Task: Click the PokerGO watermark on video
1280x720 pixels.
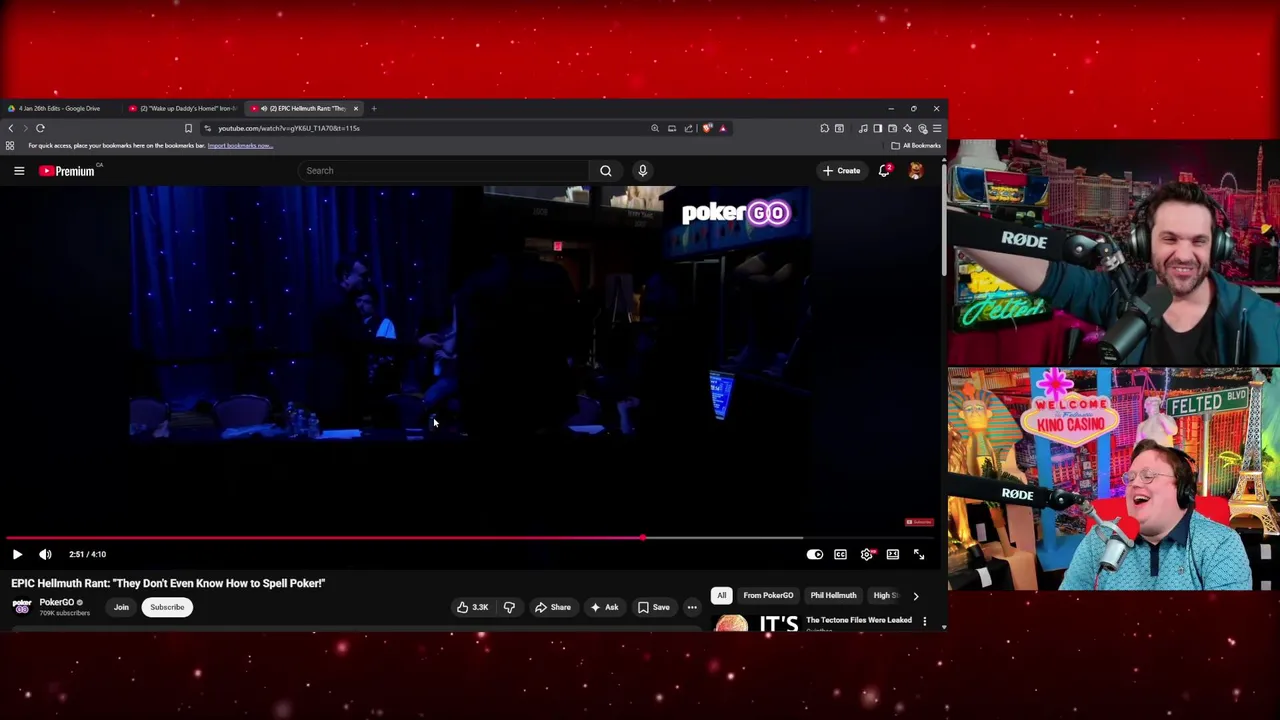Action: [736, 212]
